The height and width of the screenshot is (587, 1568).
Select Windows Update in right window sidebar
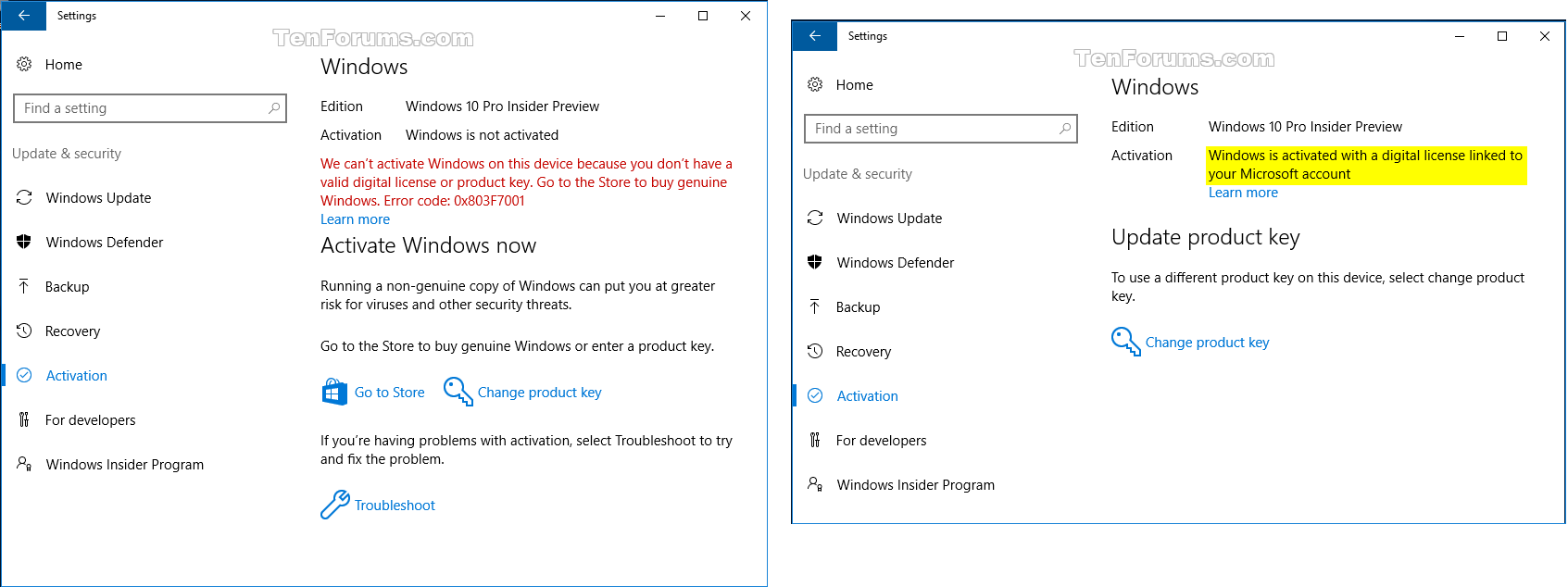pyautogui.click(x=889, y=219)
